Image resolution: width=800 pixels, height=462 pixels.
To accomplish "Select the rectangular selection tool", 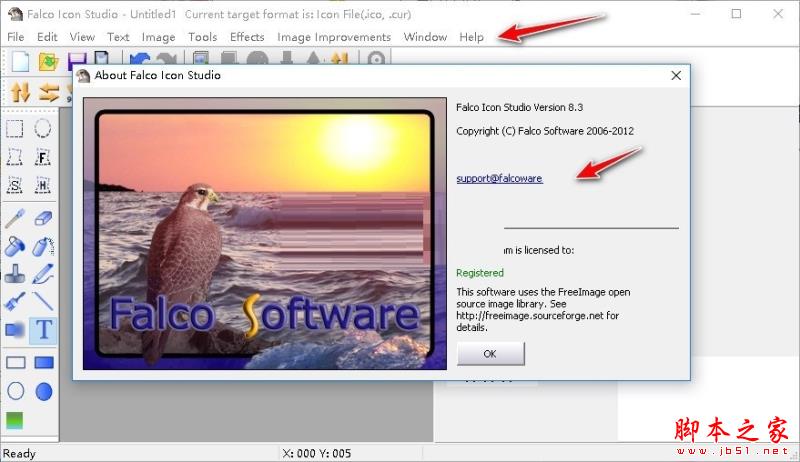I will tap(15, 129).
